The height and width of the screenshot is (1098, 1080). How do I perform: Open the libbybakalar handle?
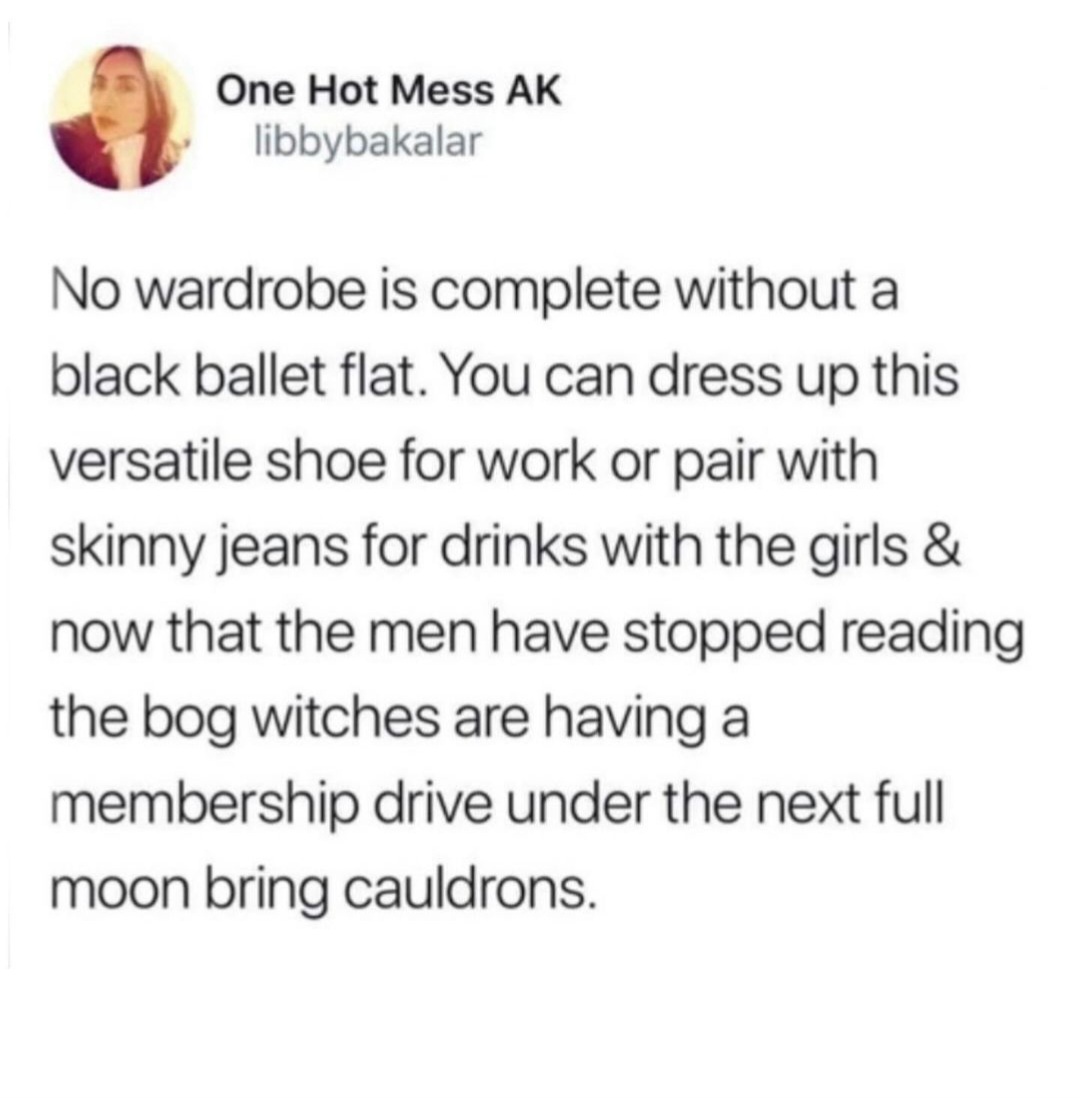[368, 141]
